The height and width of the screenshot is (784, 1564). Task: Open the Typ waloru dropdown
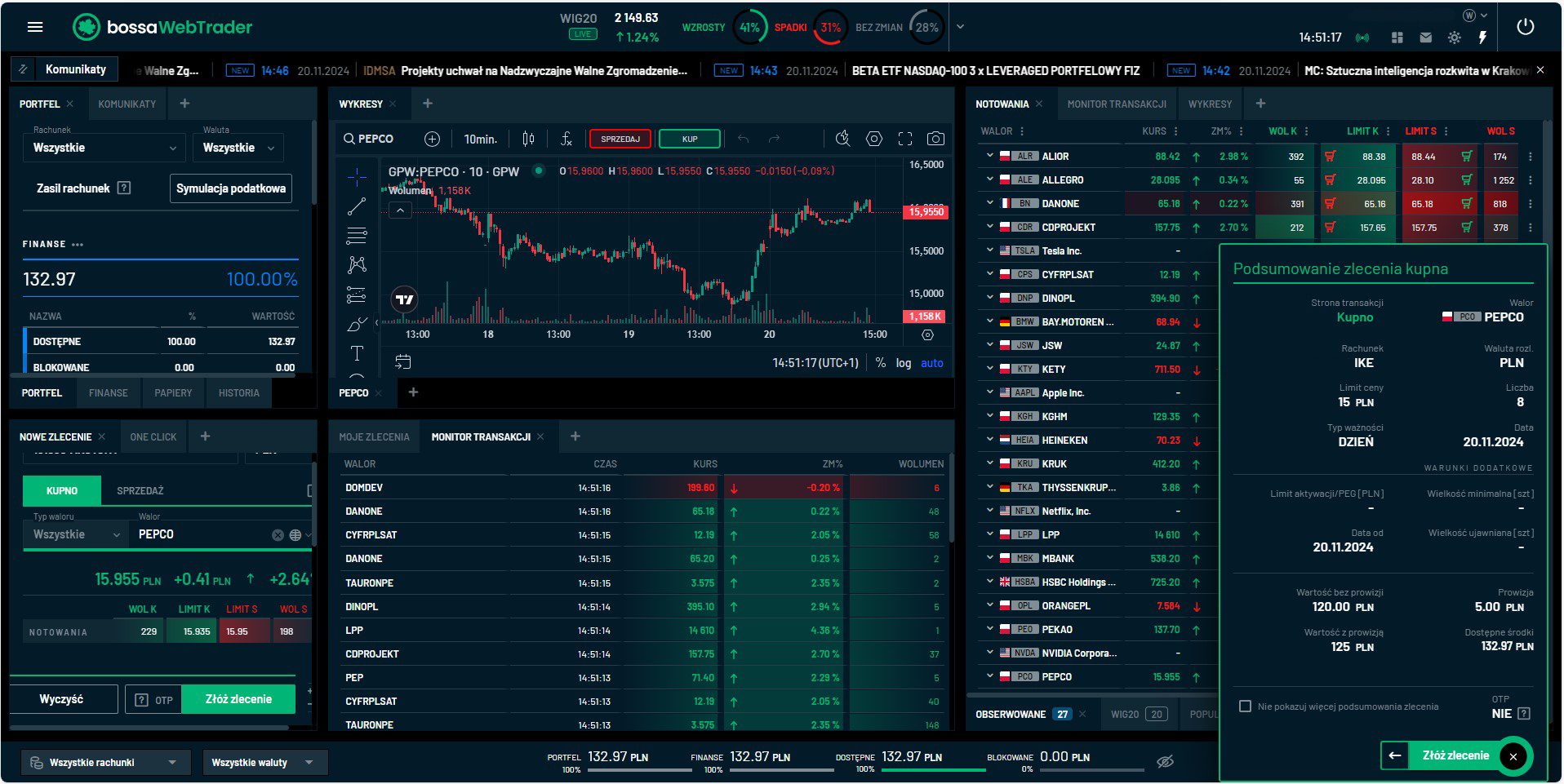(x=76, y=534)
